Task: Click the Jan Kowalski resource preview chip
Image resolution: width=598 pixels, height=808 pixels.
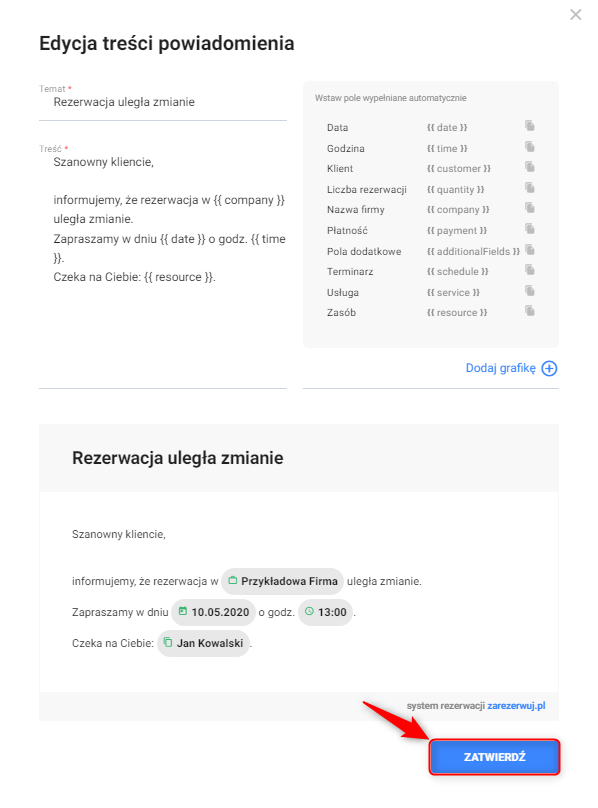Action: (x=203, y=643)
